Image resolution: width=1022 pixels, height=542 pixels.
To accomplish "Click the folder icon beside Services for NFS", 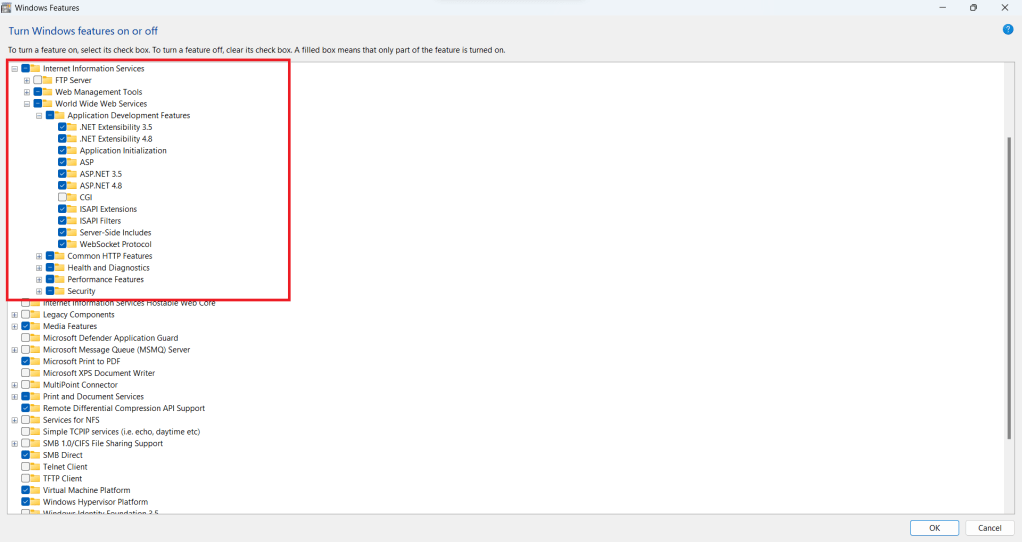I will coord(36,420).
